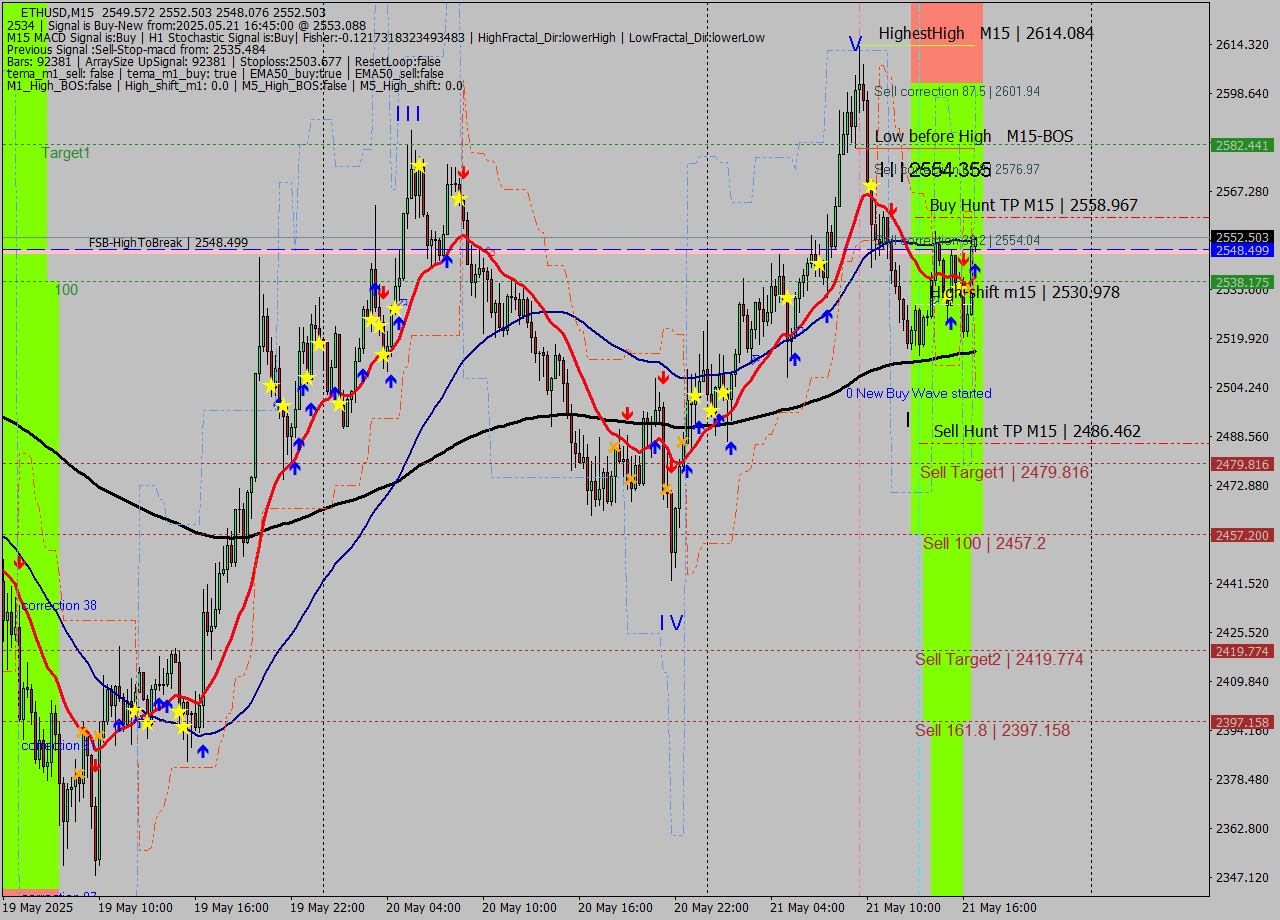The width and height of the screenshot is (1280, 920).
Task: Select the yellow star marker beneath Roman numeral III
Action: tap(420, 166)
